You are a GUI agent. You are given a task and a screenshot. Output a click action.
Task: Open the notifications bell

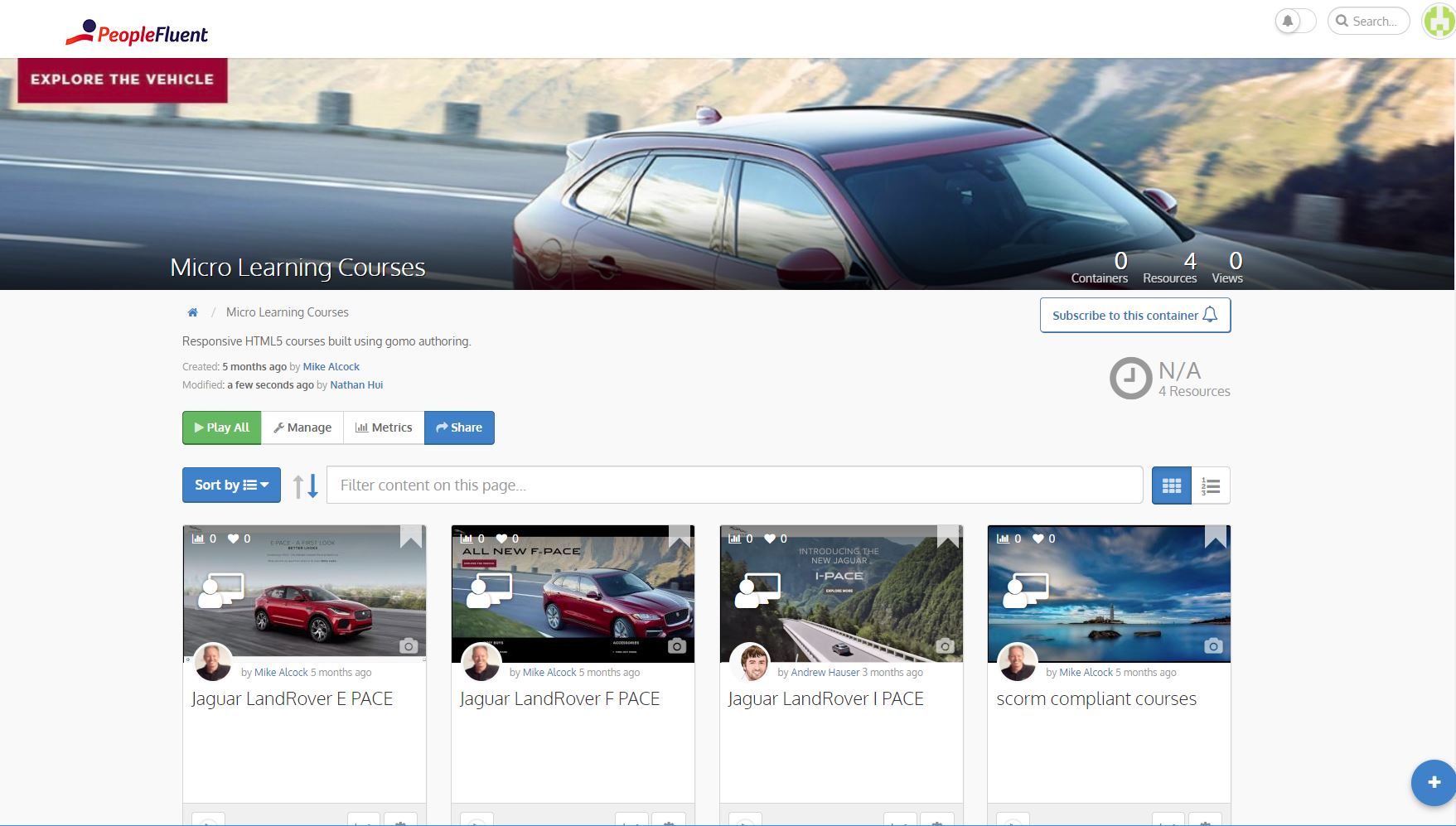(x=1288, y=21)
